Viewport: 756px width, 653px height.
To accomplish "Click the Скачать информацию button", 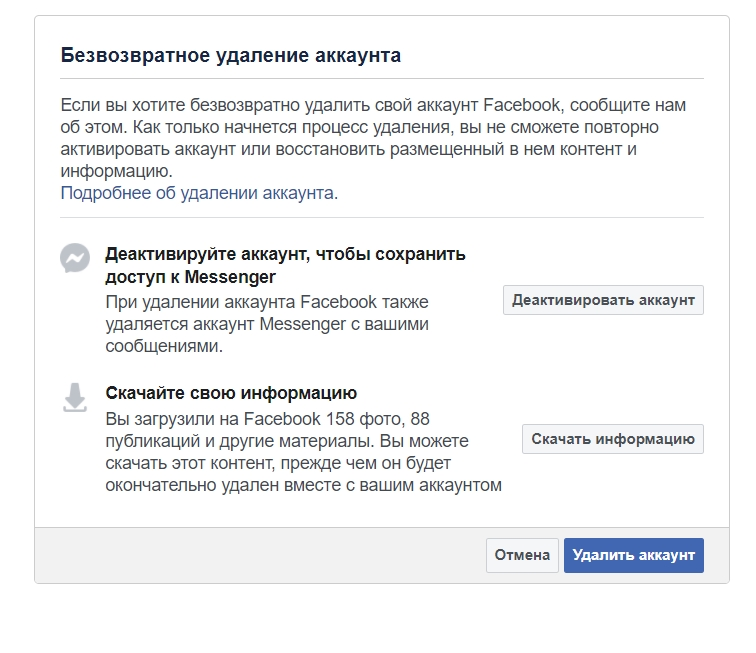I will coord(613,439).
